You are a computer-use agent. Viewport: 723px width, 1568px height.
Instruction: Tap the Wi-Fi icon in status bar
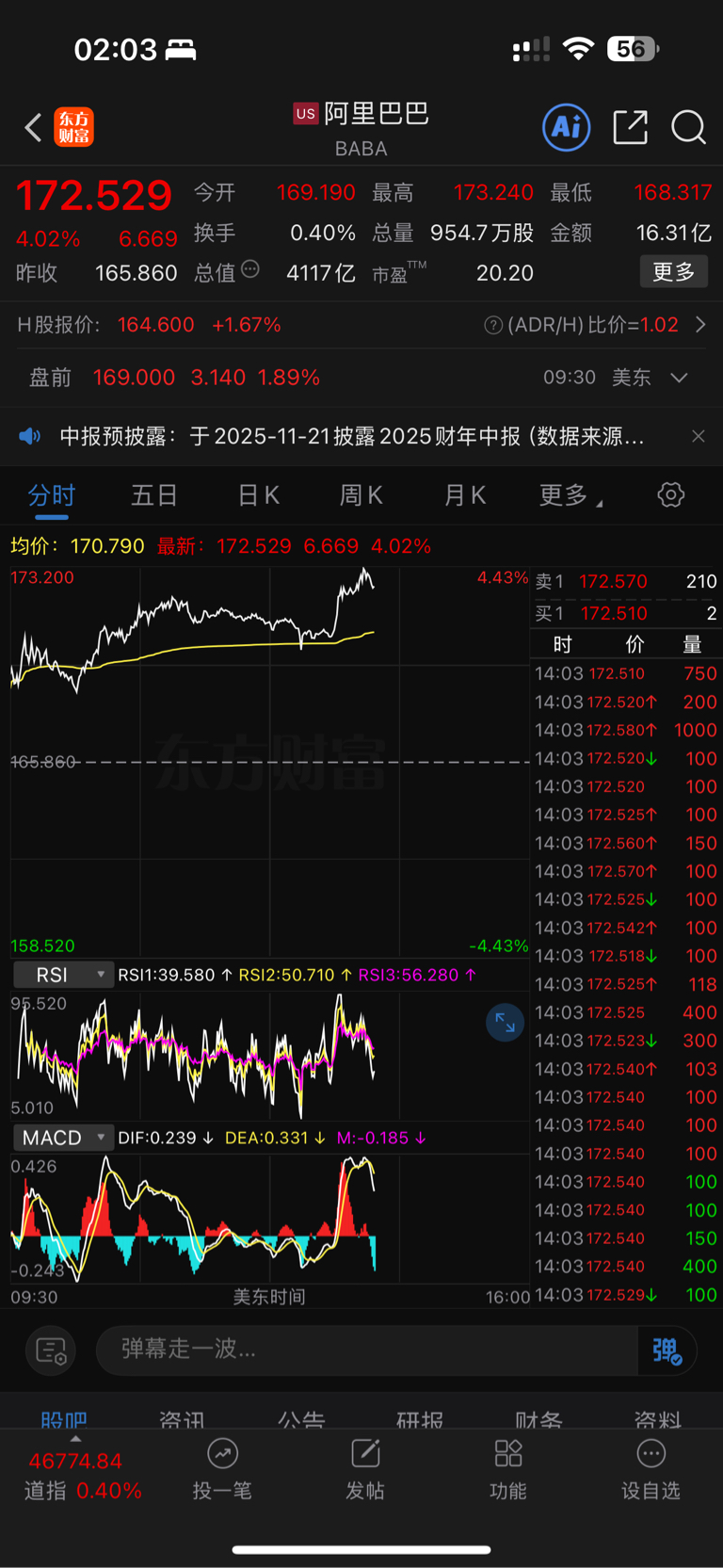click(578, 49)
